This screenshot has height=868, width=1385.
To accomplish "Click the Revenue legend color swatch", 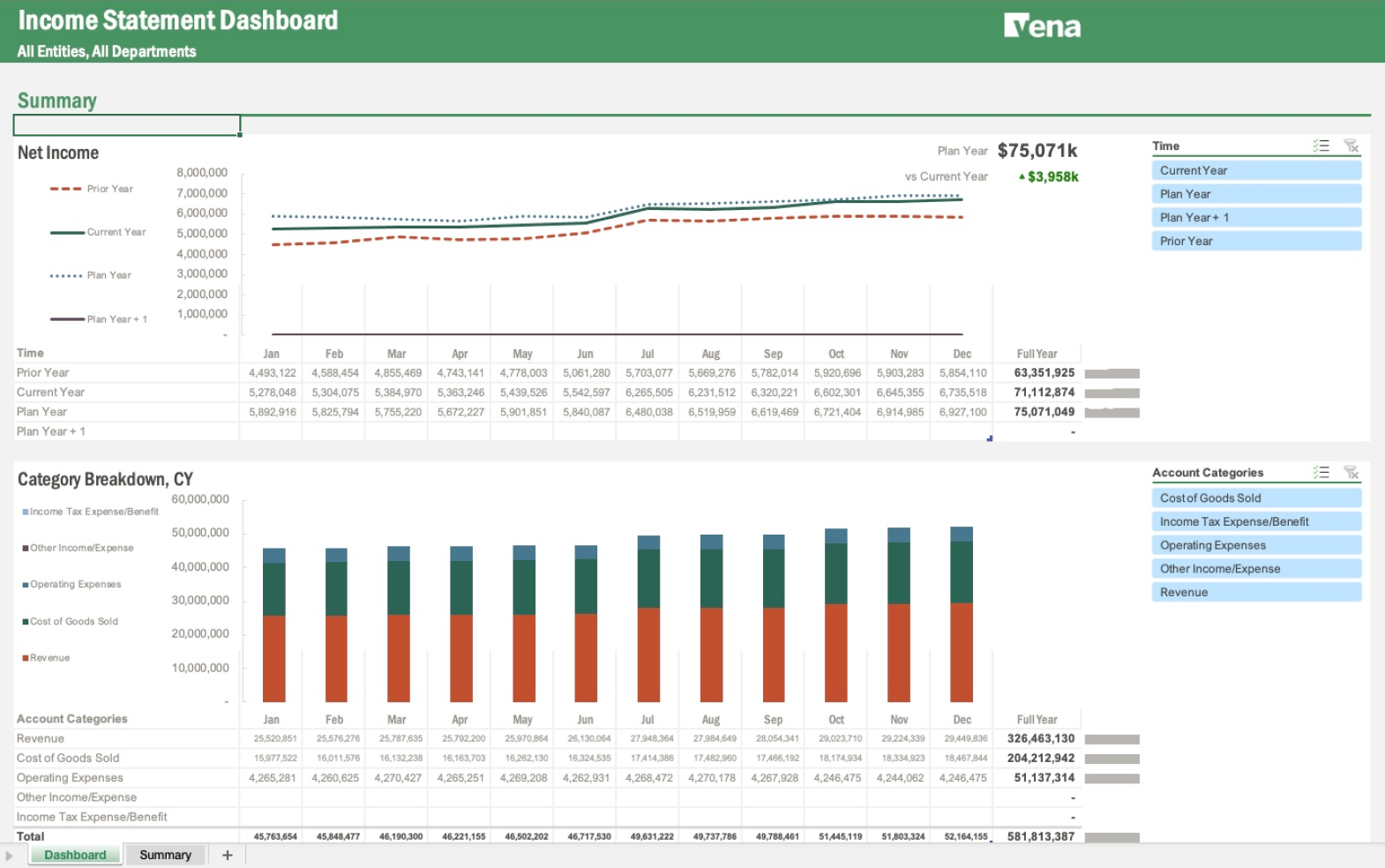I will (26, 658).
